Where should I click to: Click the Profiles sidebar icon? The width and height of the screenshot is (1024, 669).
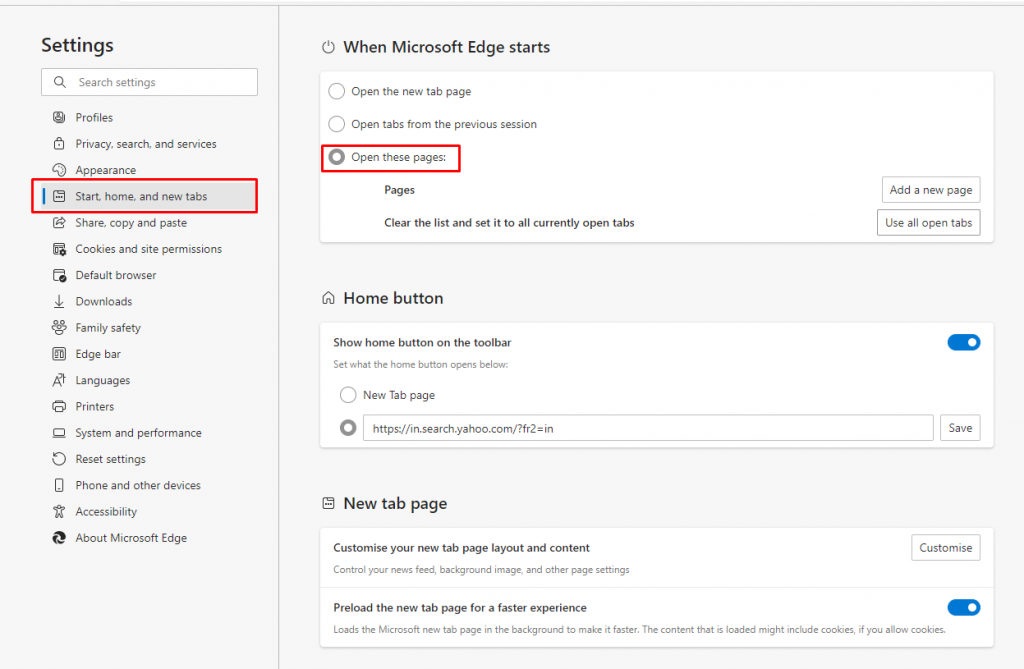point(59,117)
